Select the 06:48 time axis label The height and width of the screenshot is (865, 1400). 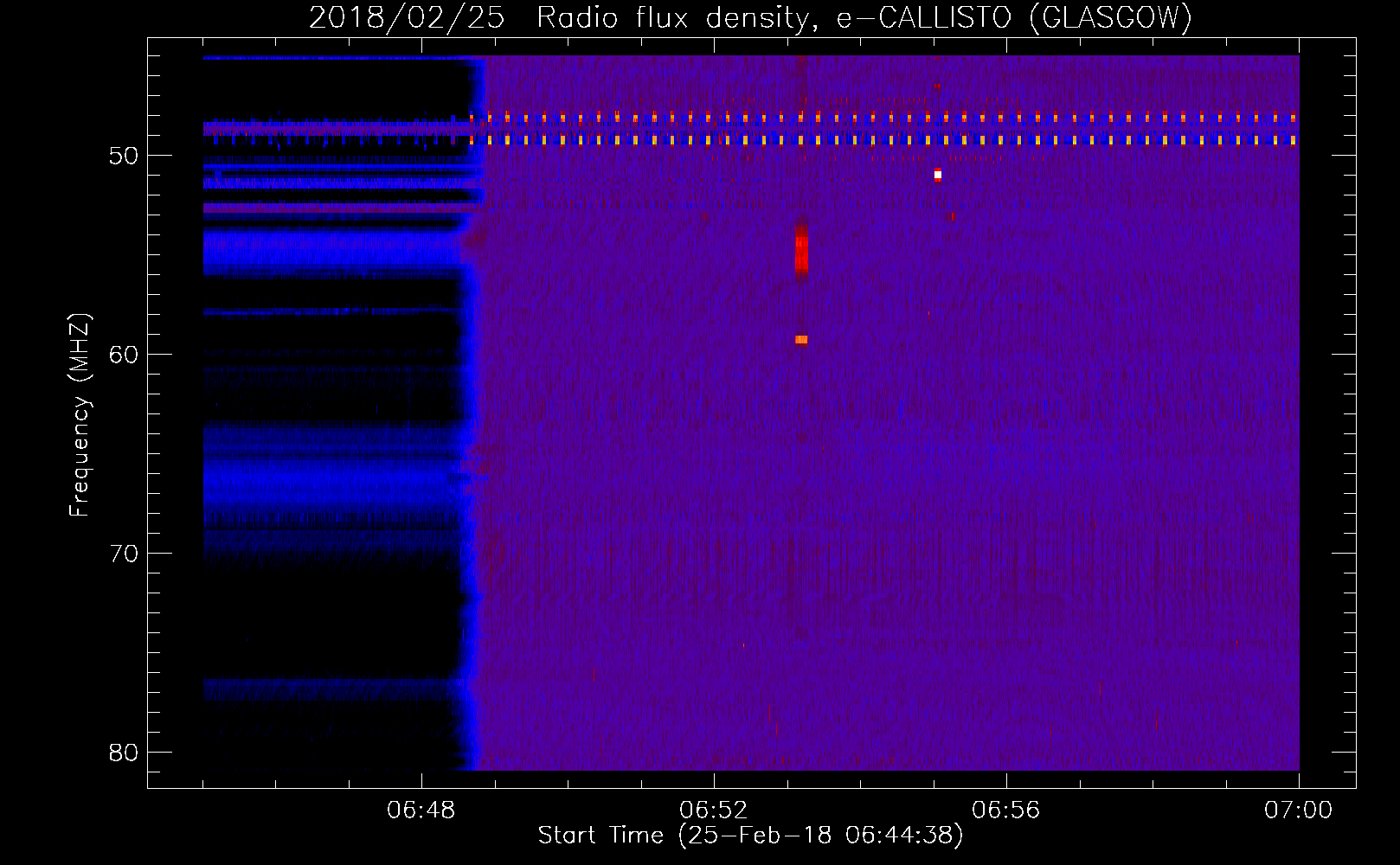coord(421,811)
